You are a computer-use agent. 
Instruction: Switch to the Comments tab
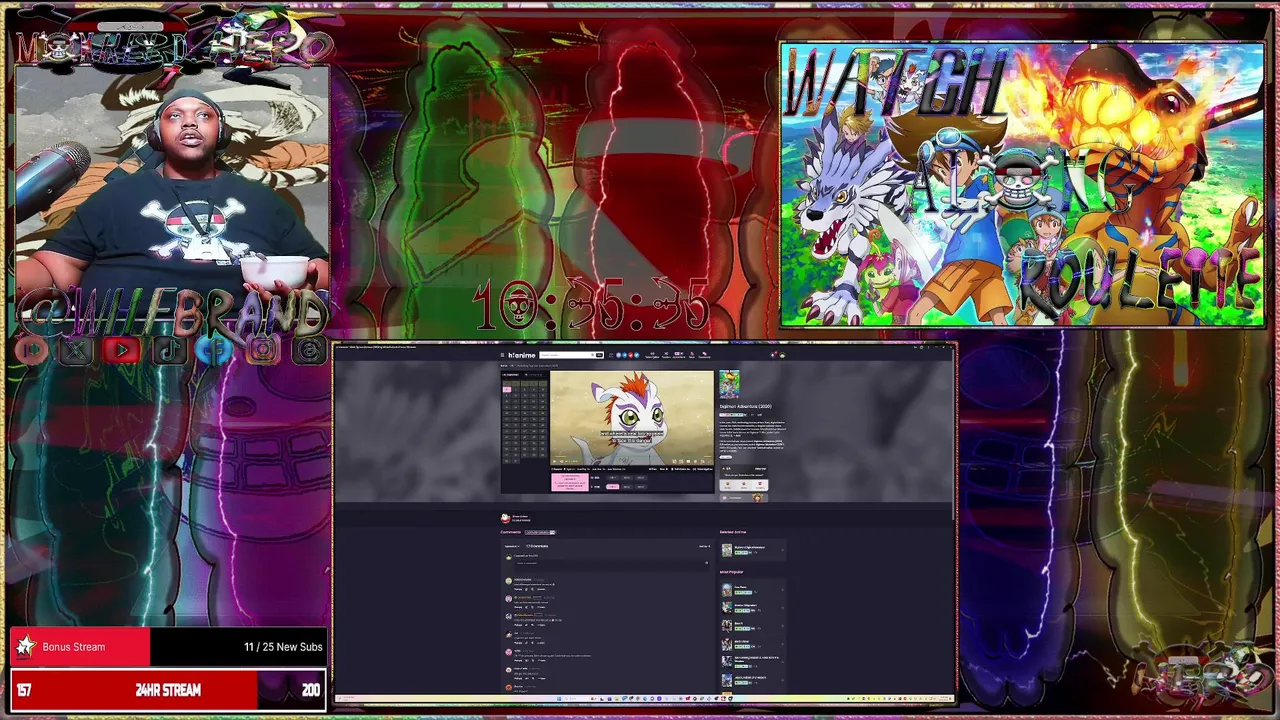coord(510,532)
